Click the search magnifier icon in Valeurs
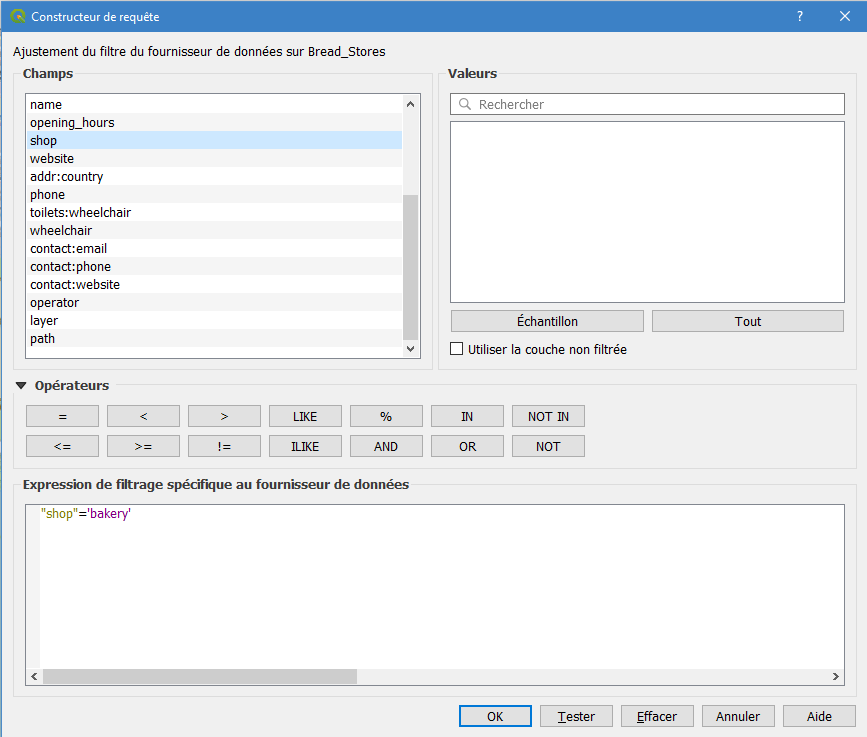867x737 pixels. 465,104
